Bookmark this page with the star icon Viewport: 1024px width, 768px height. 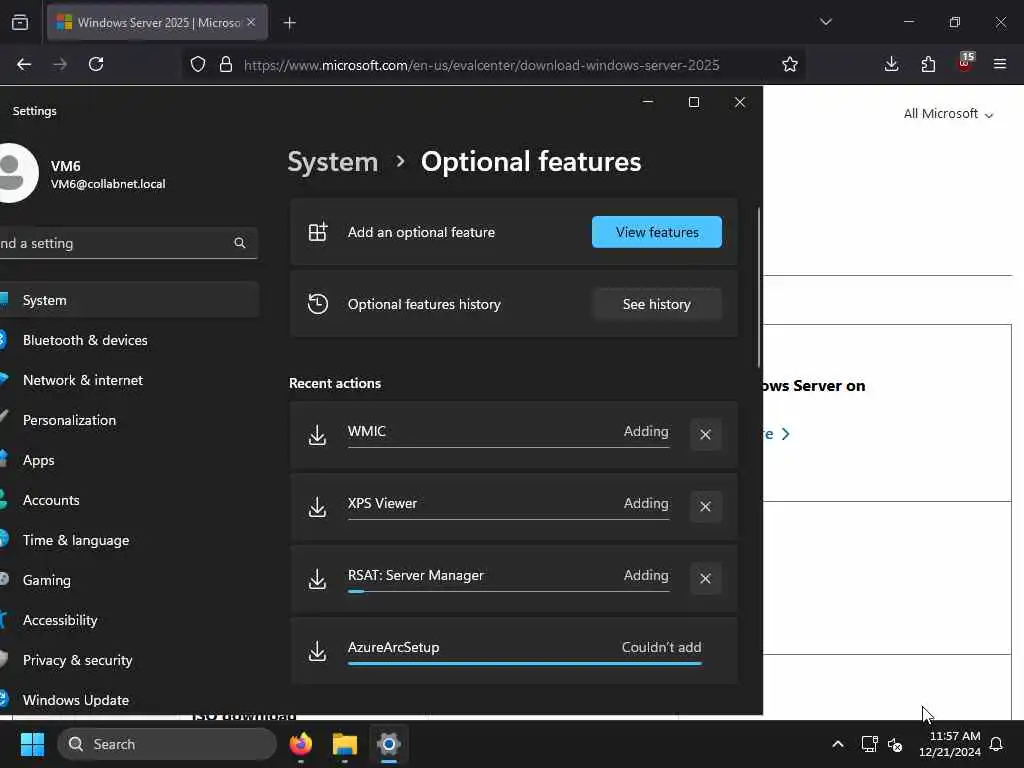pos(790,64)
